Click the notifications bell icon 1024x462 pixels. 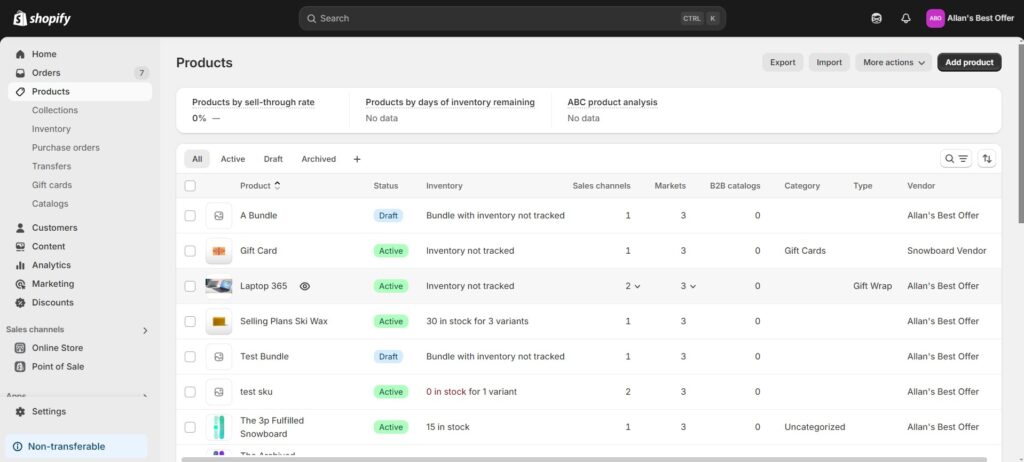(906, 18)
